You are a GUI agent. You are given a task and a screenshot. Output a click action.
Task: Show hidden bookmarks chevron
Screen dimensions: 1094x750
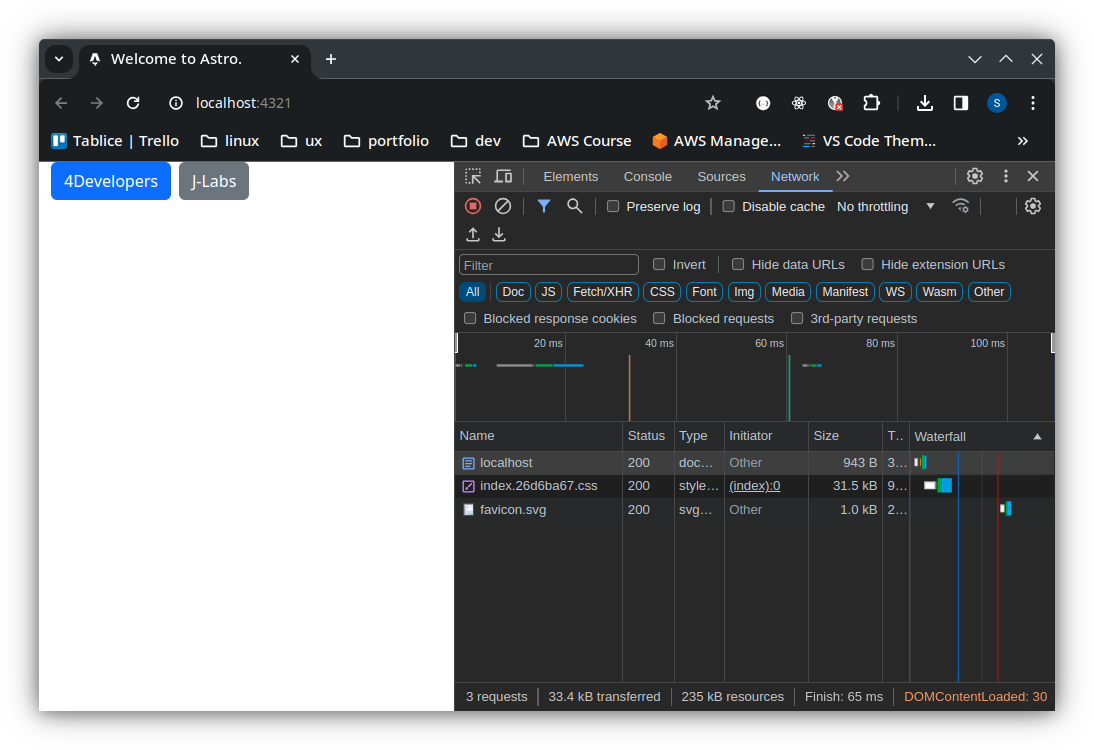[1023, 141]
